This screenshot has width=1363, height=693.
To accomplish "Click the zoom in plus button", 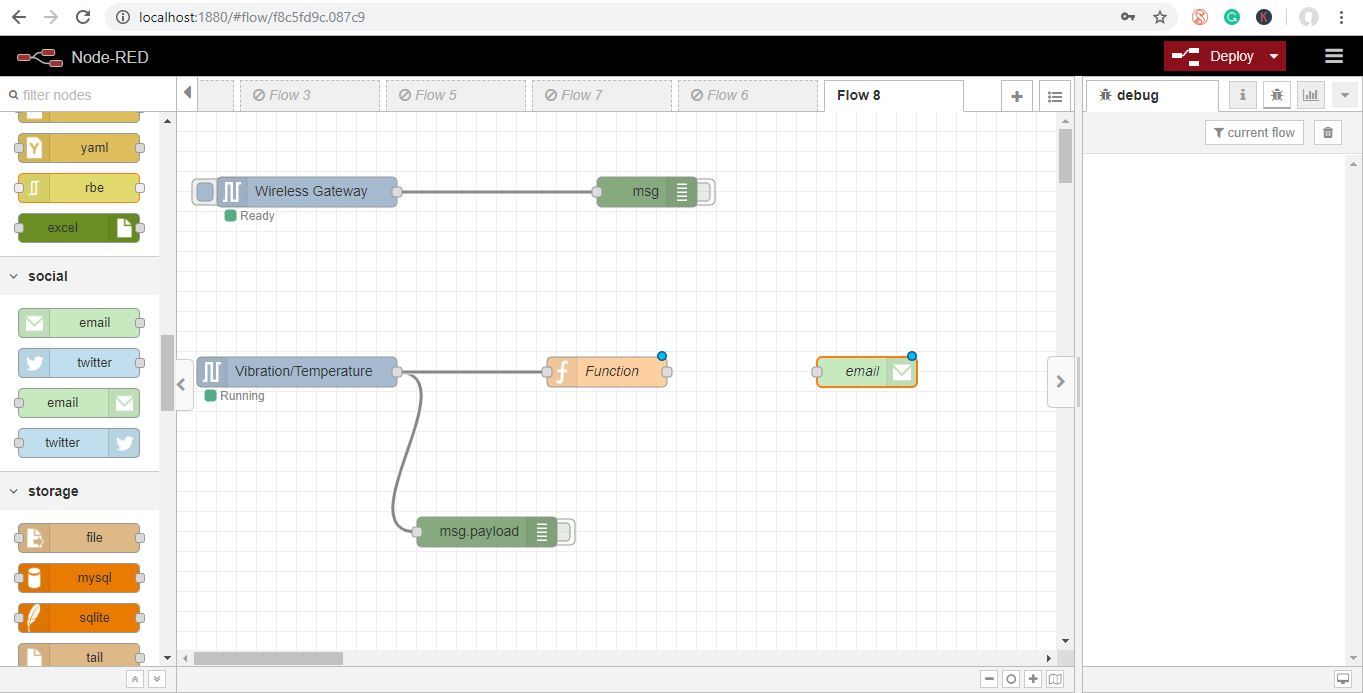I will click(1033, 679).
